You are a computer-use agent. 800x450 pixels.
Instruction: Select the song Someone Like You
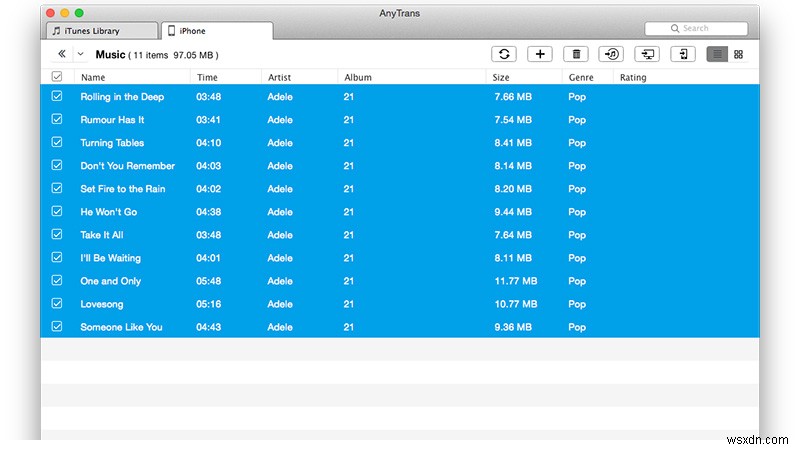coord(121,327)
